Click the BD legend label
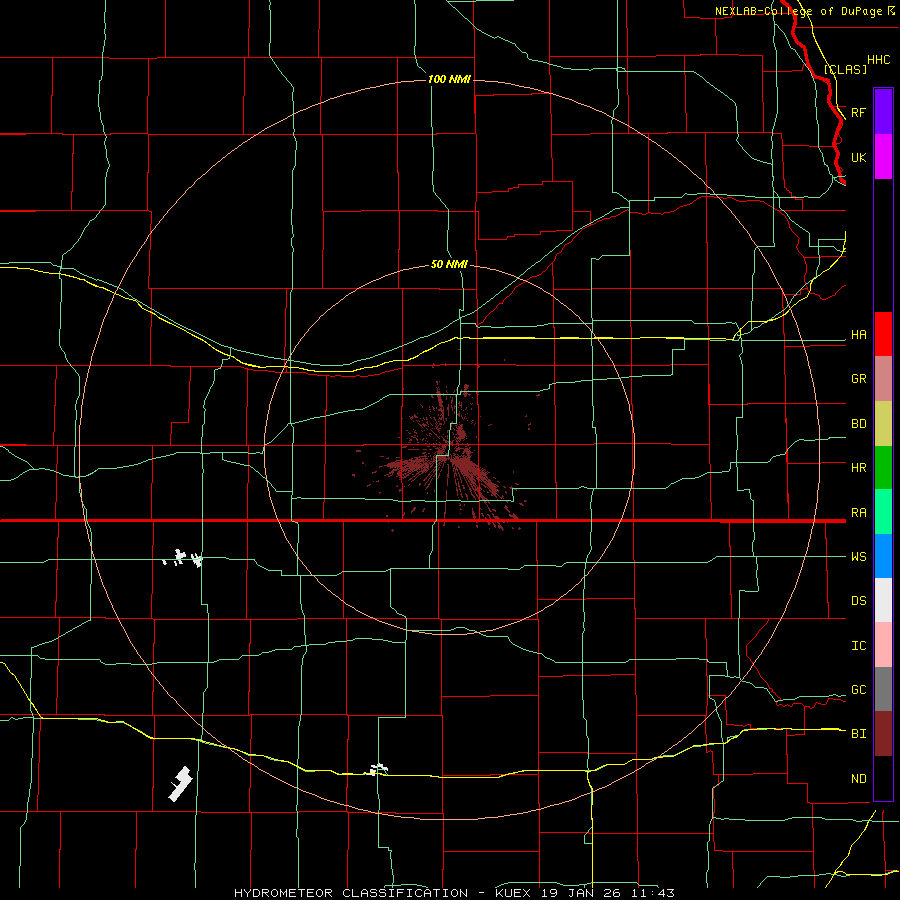Viewport: 900px width, 900px height. [858, 424]
